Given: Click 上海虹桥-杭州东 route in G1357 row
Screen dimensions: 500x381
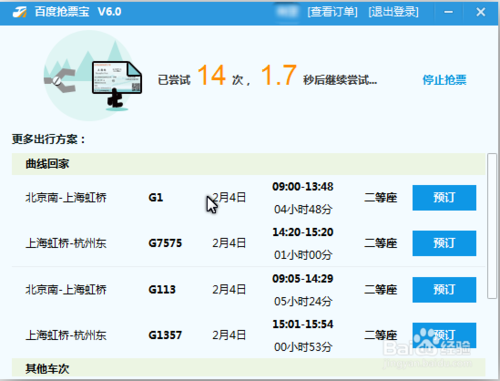Looking at the screenshot, I should 66,335.
